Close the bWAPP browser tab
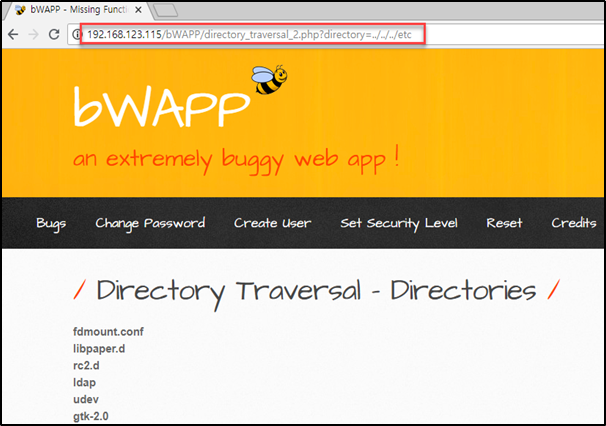Image resolution: width=606 pixels, height=426 pixels. (138, 10)
